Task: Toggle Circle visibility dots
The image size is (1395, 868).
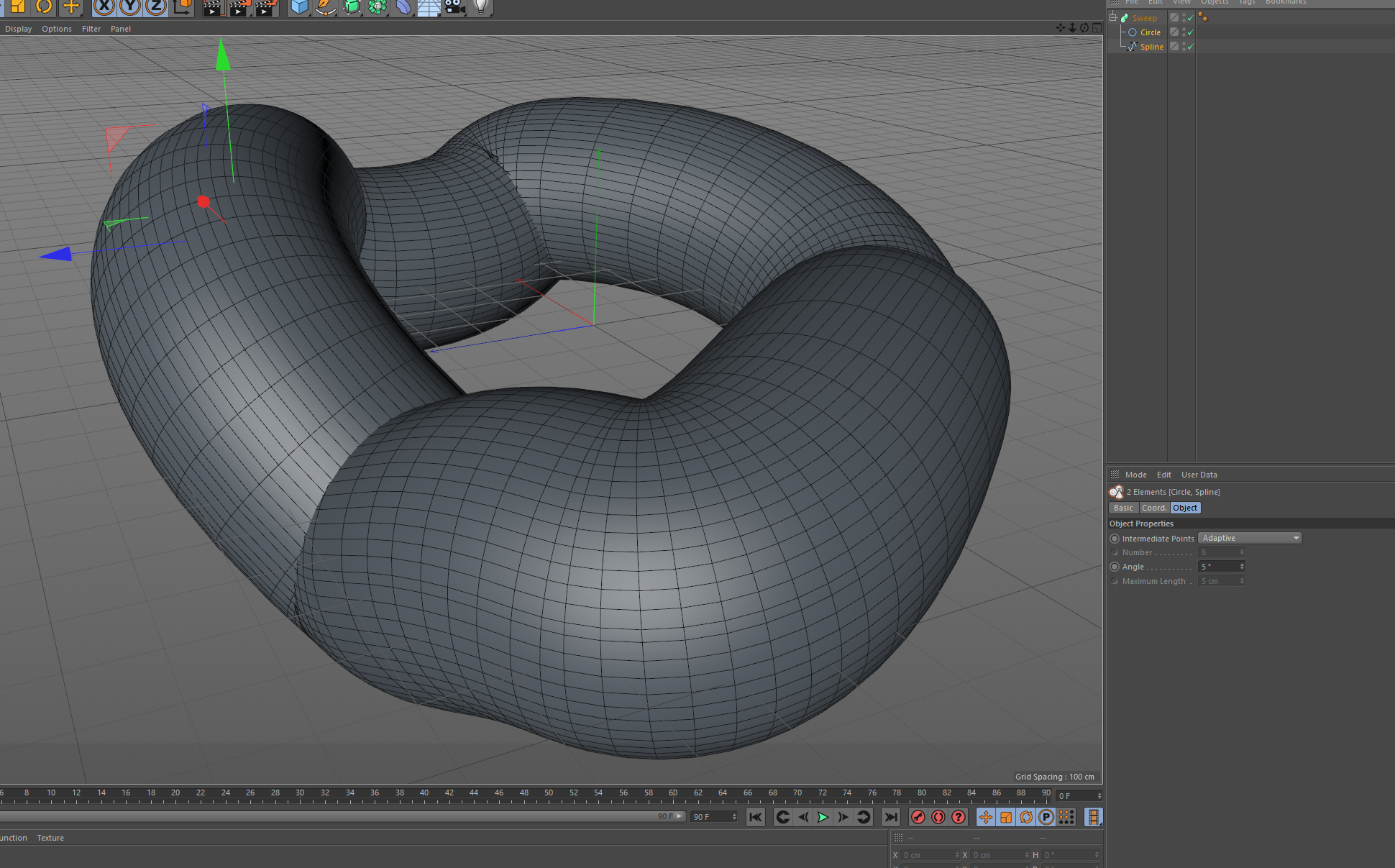Action: pos(1184,32)
